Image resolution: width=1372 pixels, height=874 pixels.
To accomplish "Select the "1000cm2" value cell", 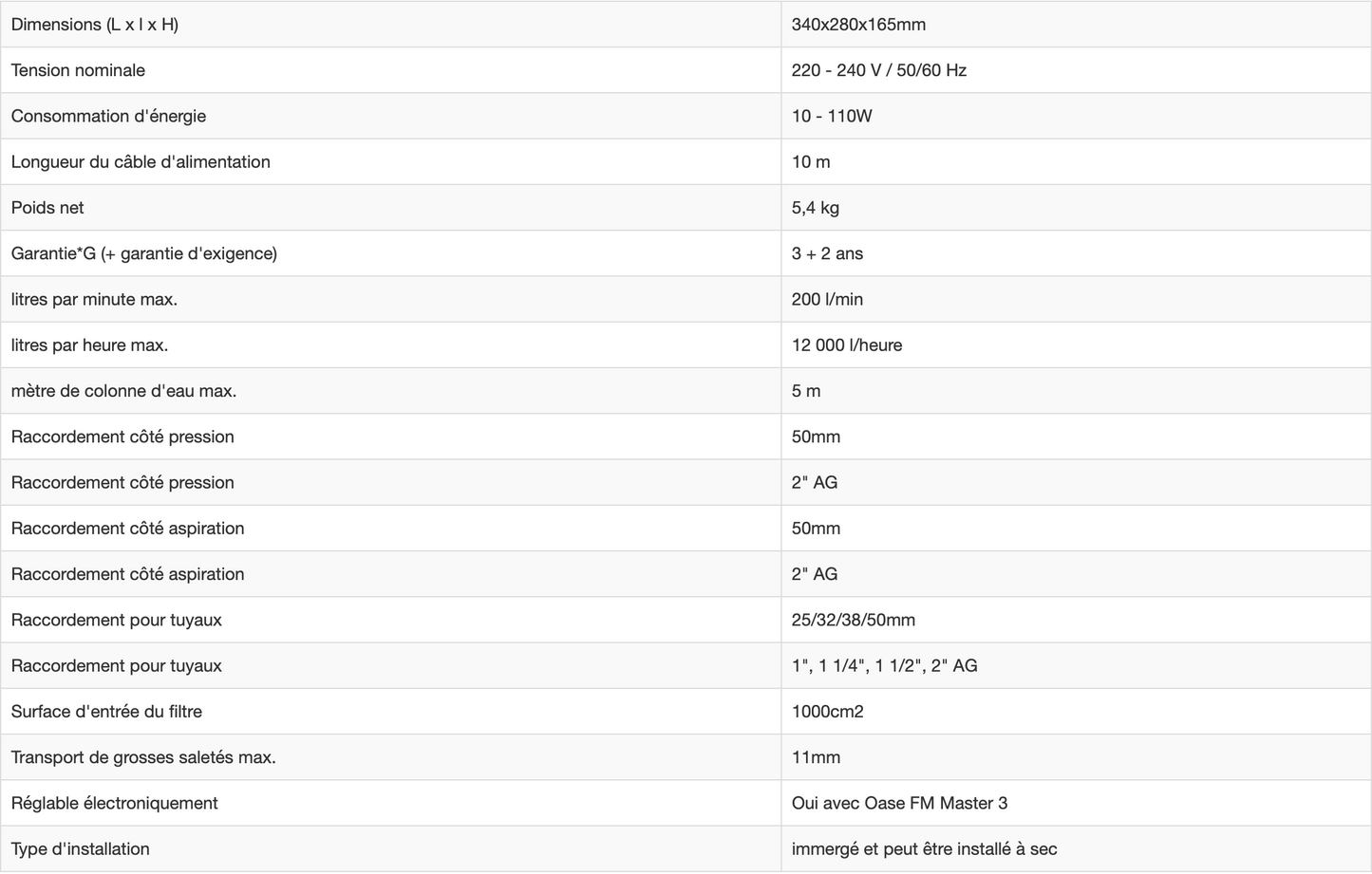I will pyautogui.click(x=828, y=712).
